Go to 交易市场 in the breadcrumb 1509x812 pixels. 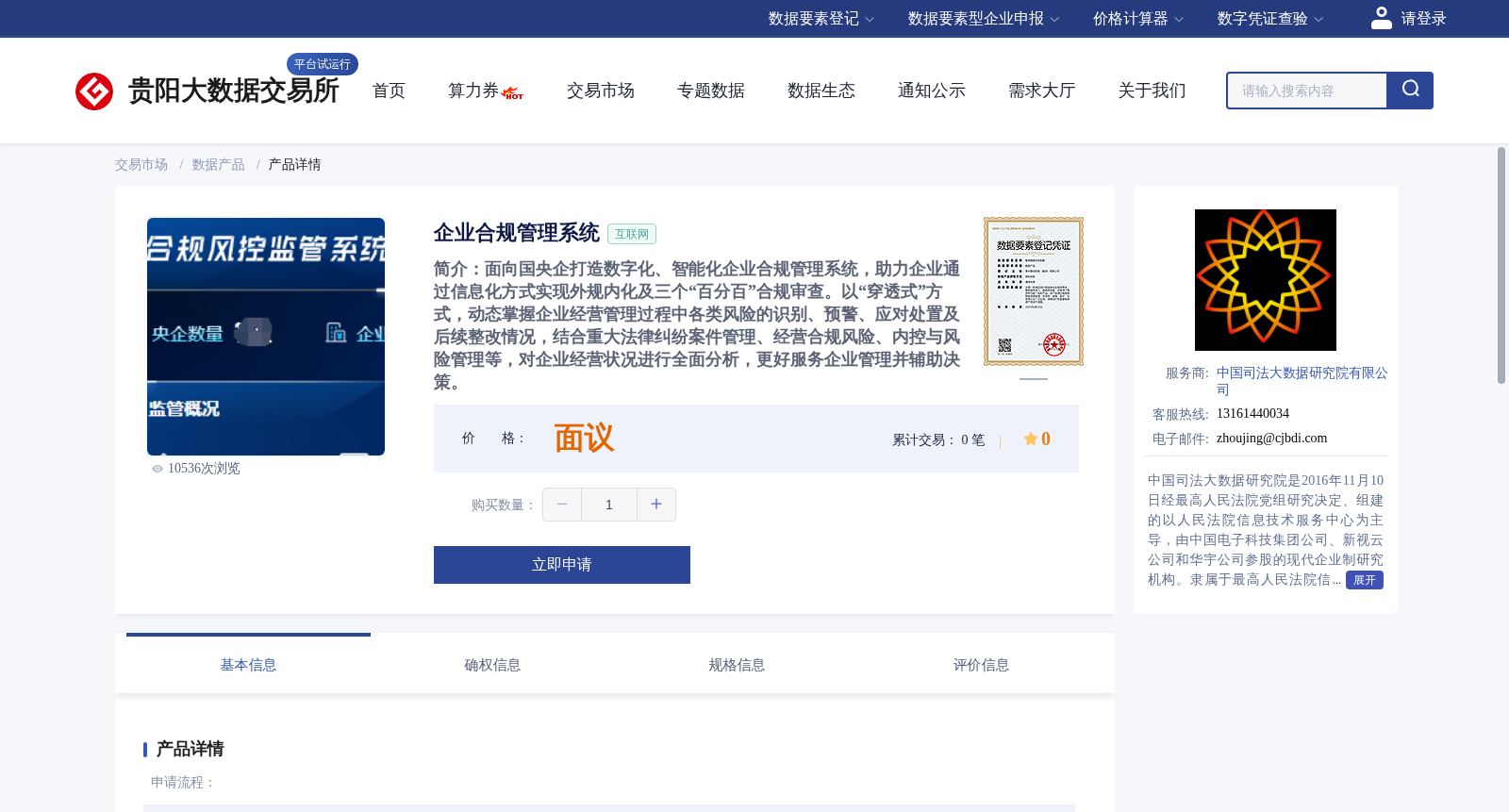[x=141, y=165]
